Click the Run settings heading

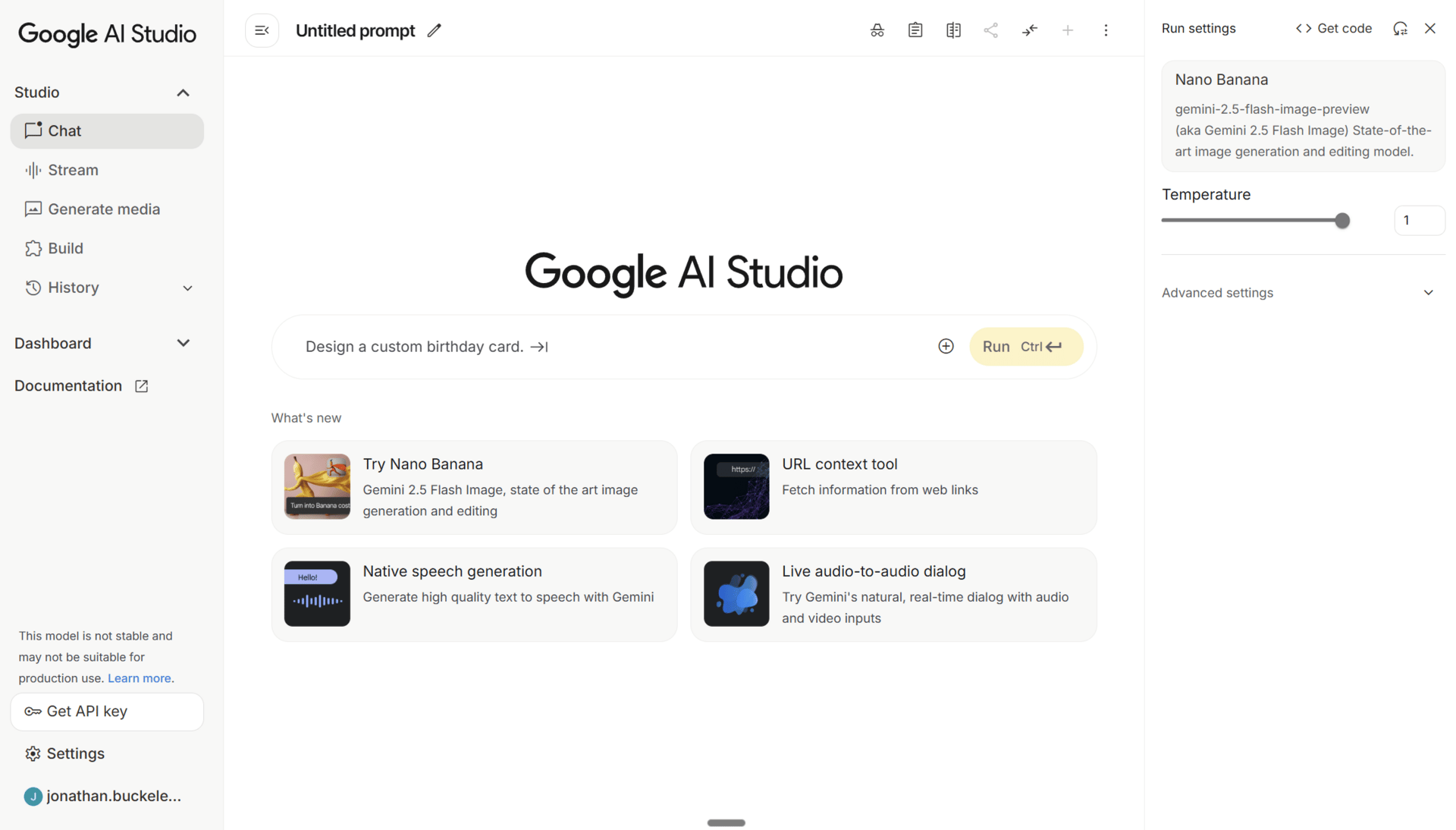(x=1198, y=29)
